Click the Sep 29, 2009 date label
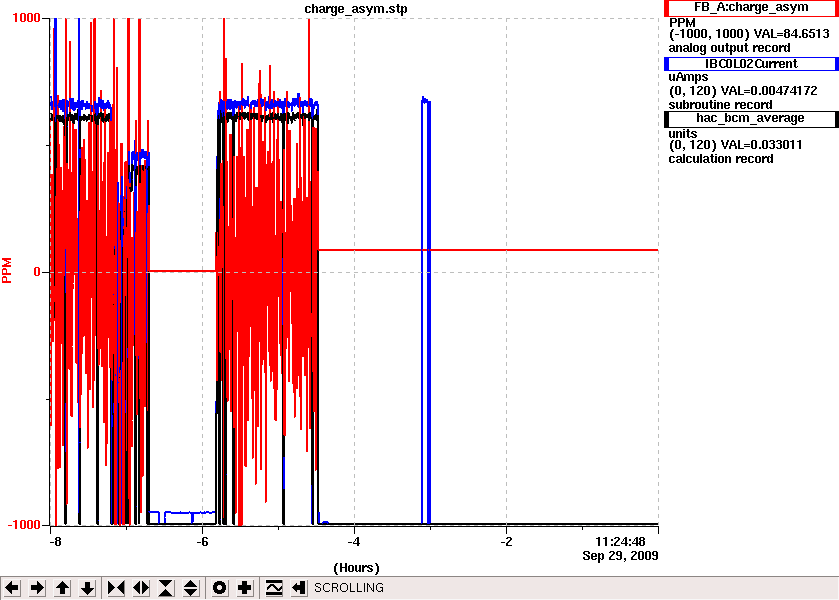This screenshot has height=600, width=839. tap(620, 556)
